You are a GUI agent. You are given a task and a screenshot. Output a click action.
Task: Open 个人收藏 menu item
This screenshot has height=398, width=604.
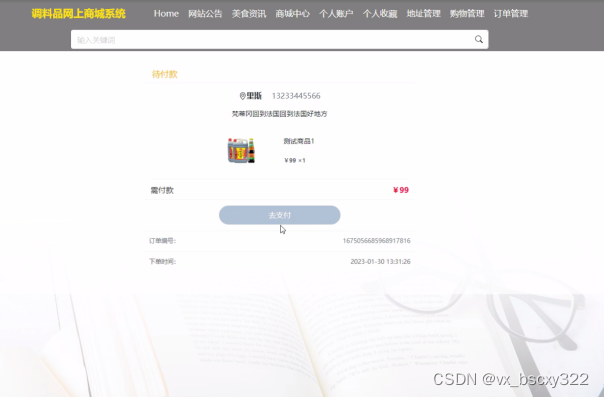coord(380,14)
